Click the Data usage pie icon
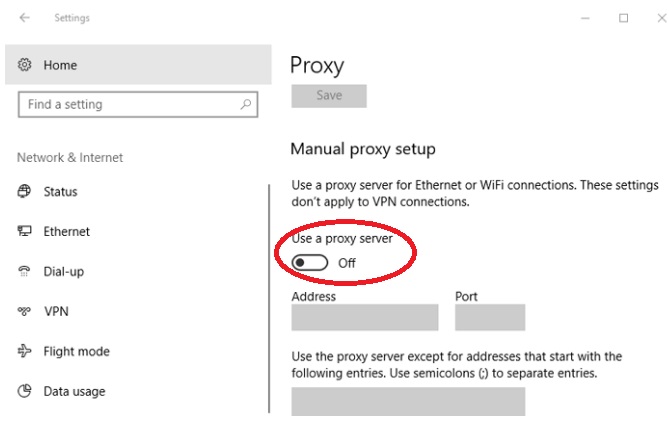This screenshot has height=421, width=669. 24,391
